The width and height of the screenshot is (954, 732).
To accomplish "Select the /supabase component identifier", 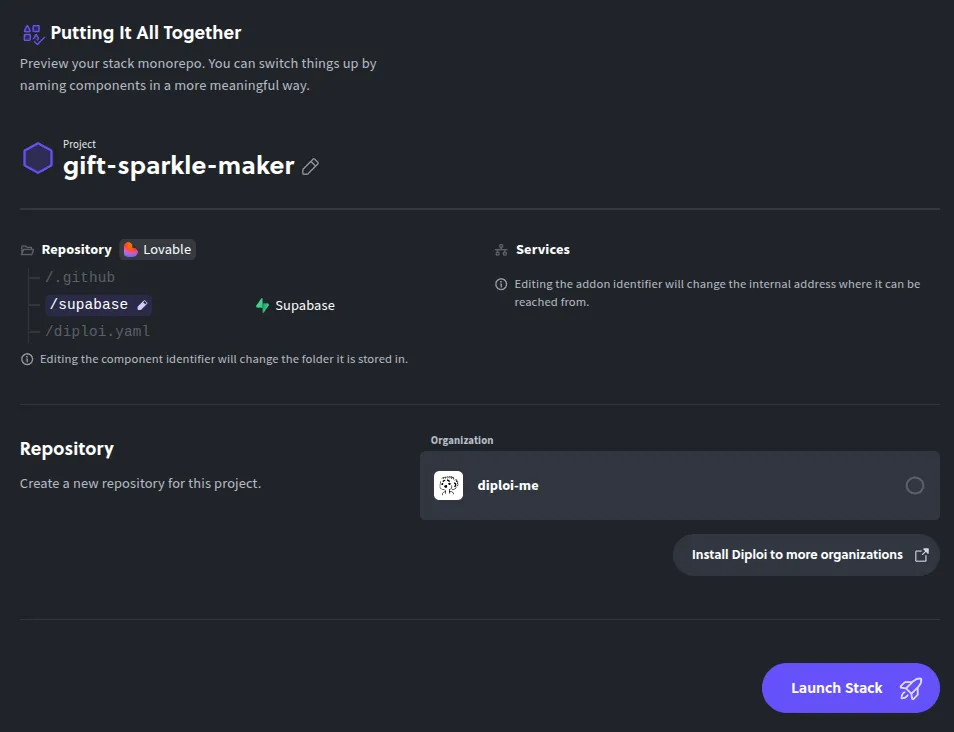I will pyautogui.click(x=90, y=304).
